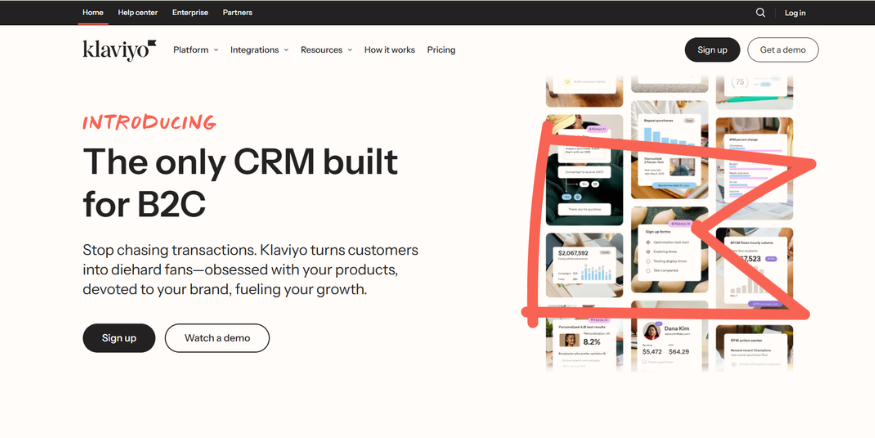The height and width of the screenshot is (438, 875).
Task: Open the How it works page
Action: pos(389,50)
